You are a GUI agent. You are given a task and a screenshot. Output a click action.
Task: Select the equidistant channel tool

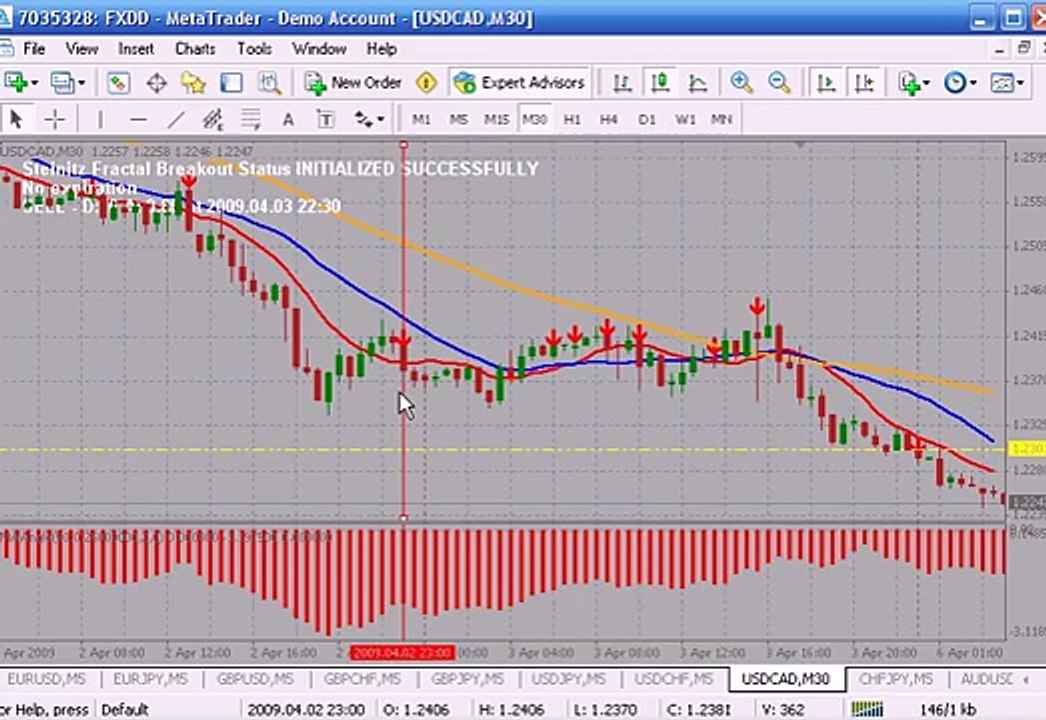coord(213,119)
